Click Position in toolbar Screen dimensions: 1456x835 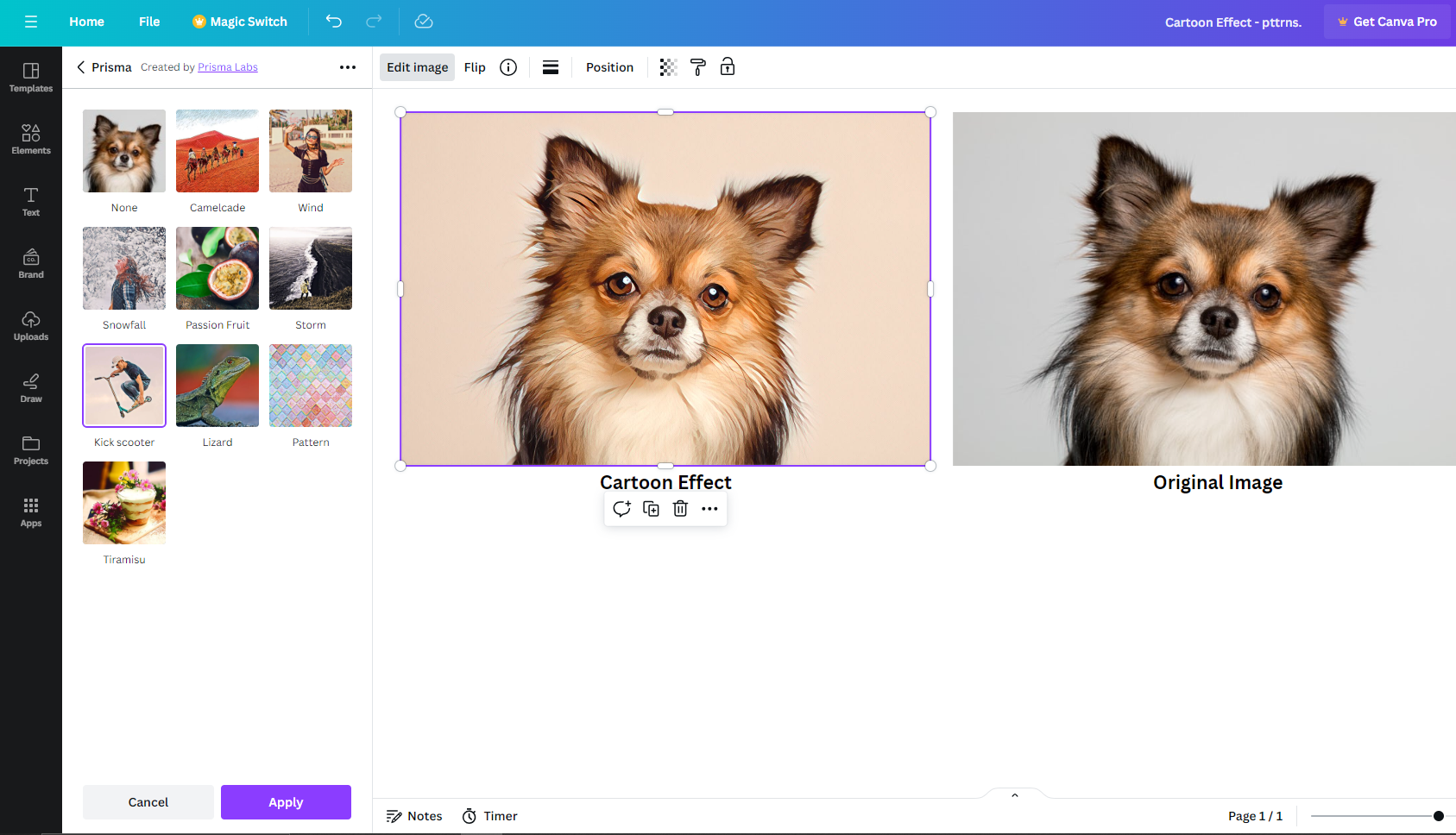pyautogui.click(x=609, y=67)
